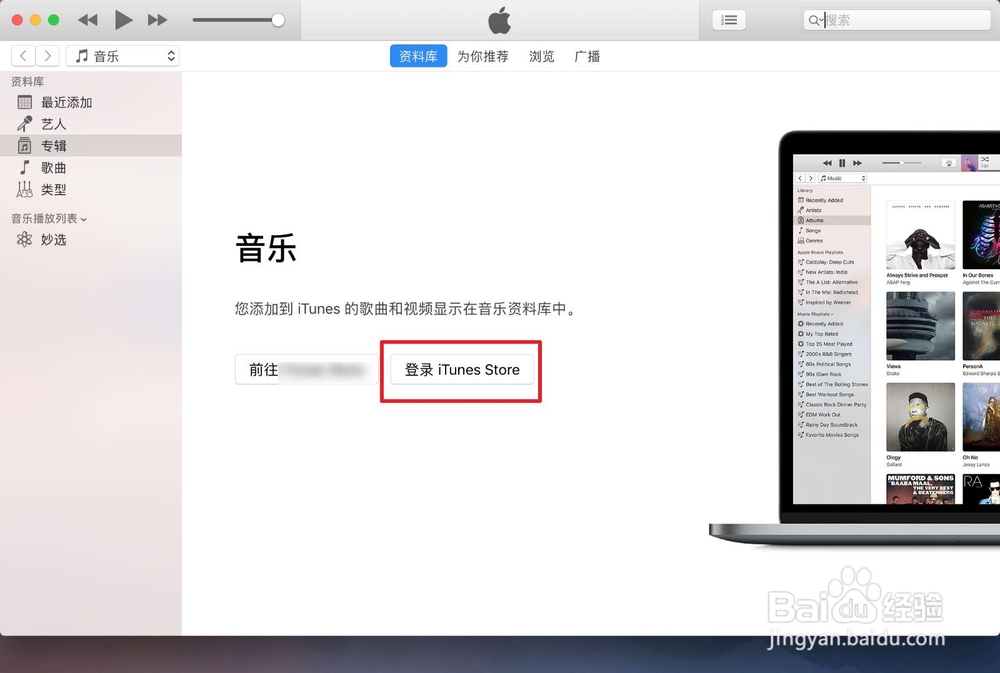Click the fast-forward playback button
This screenshot has width=1000, height=673.
(x=158, y=20)
